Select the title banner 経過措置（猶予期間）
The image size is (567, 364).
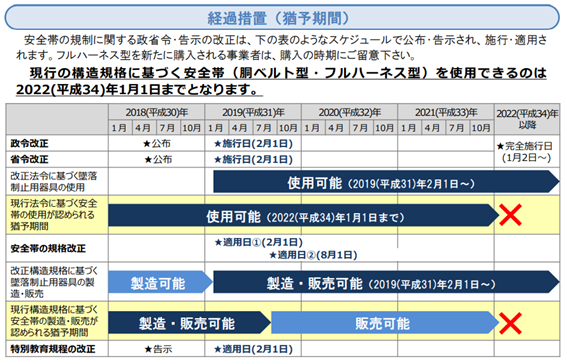point(282,17)
